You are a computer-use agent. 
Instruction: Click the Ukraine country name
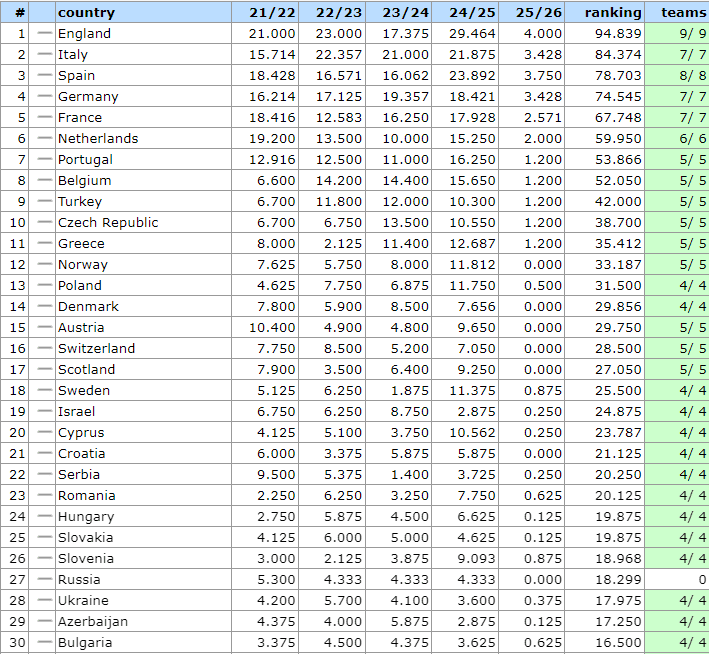point(83,601)
